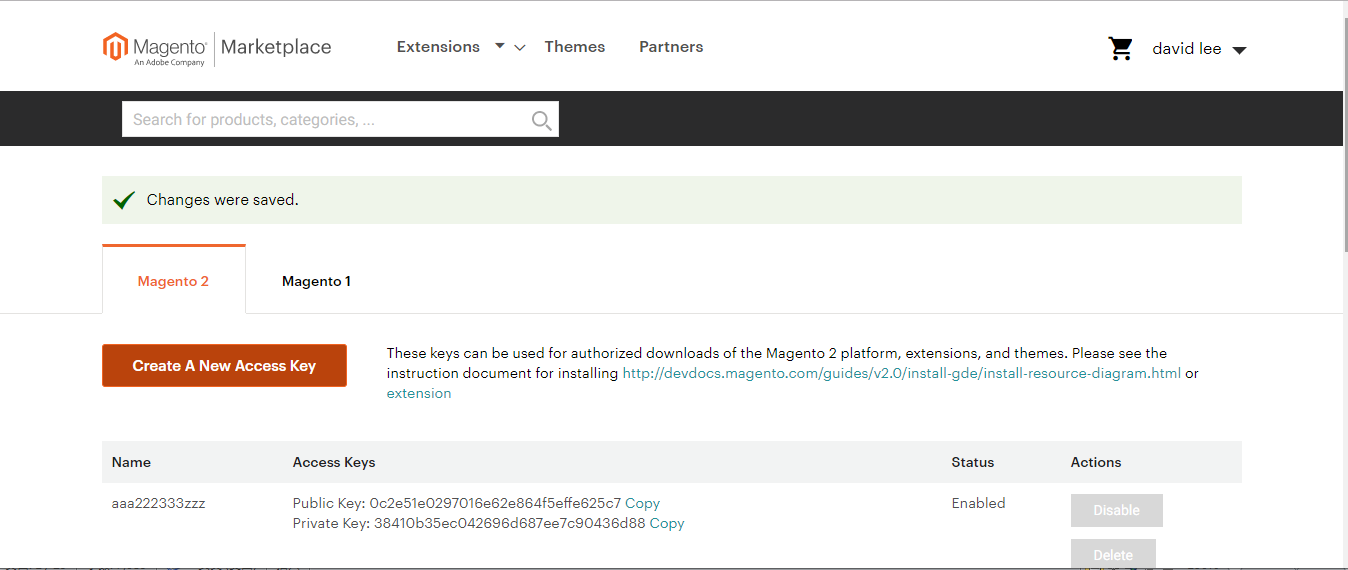The height and width of the screenshot is (570, 1348).
Task: Go to Partners in the top navigation
Action: [x=671, y=47]
